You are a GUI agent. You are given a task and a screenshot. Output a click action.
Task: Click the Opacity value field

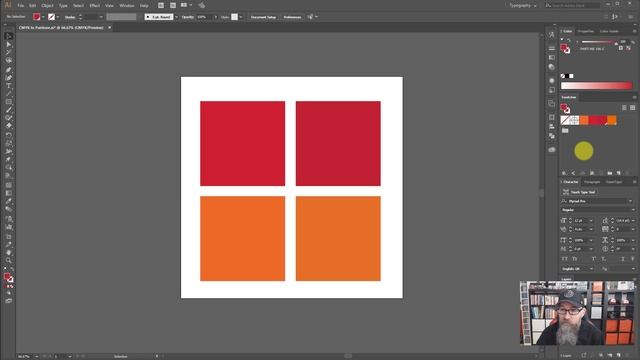[x=204, y=17]
